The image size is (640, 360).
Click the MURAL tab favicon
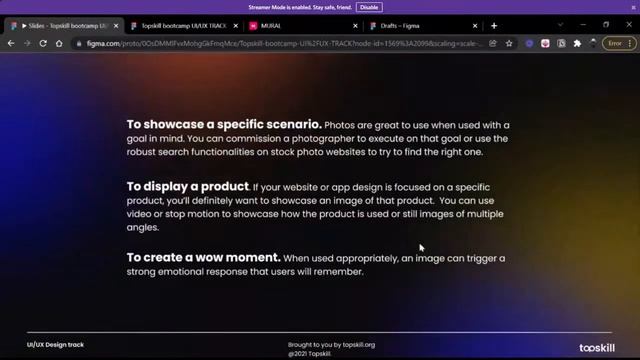click(253, 26)
